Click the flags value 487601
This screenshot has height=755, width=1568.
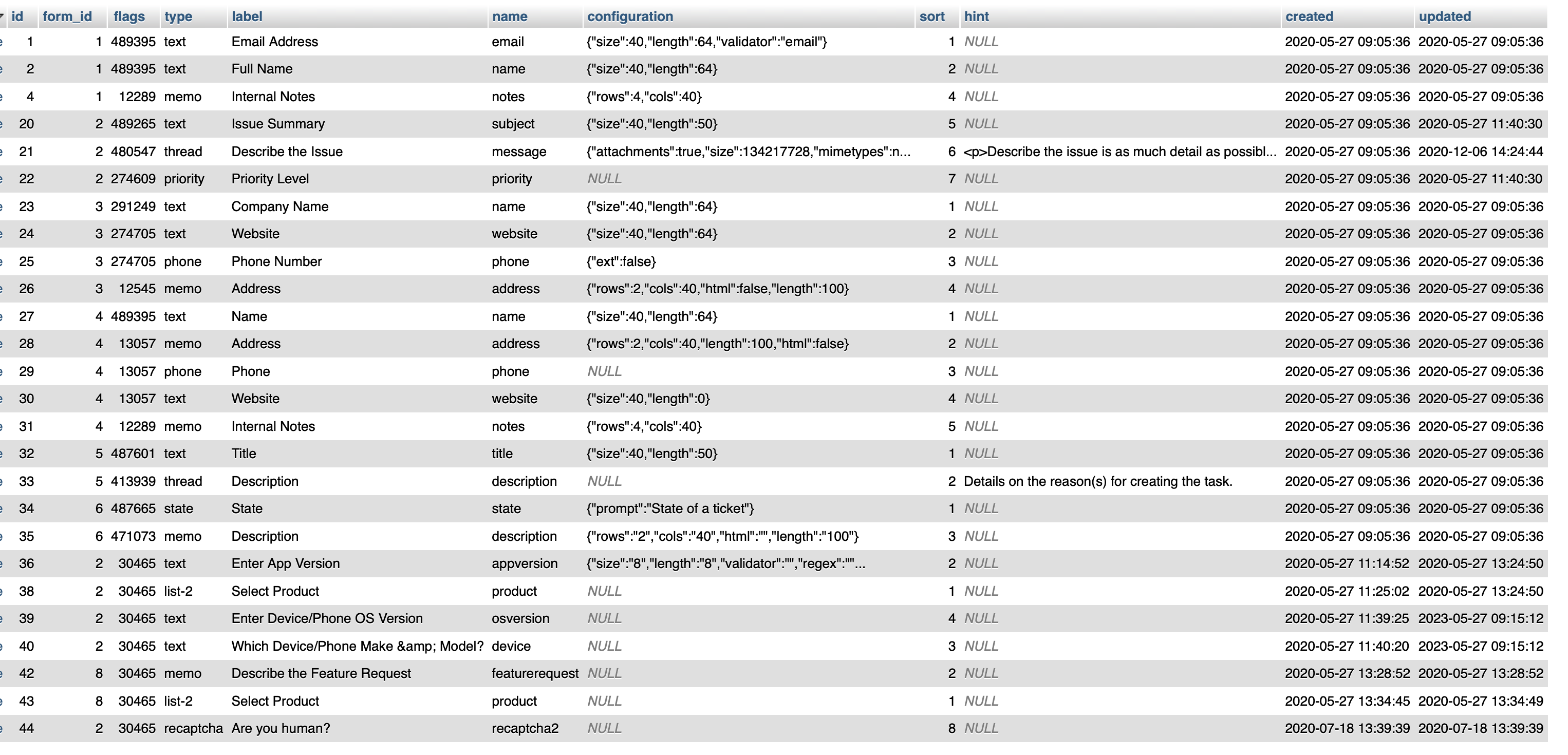[133, 453]
